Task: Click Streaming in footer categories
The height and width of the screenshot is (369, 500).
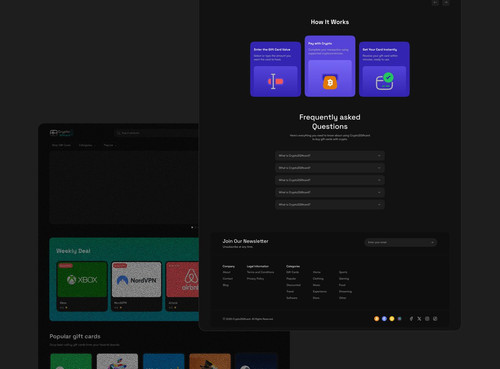Action: pos(345,291)
